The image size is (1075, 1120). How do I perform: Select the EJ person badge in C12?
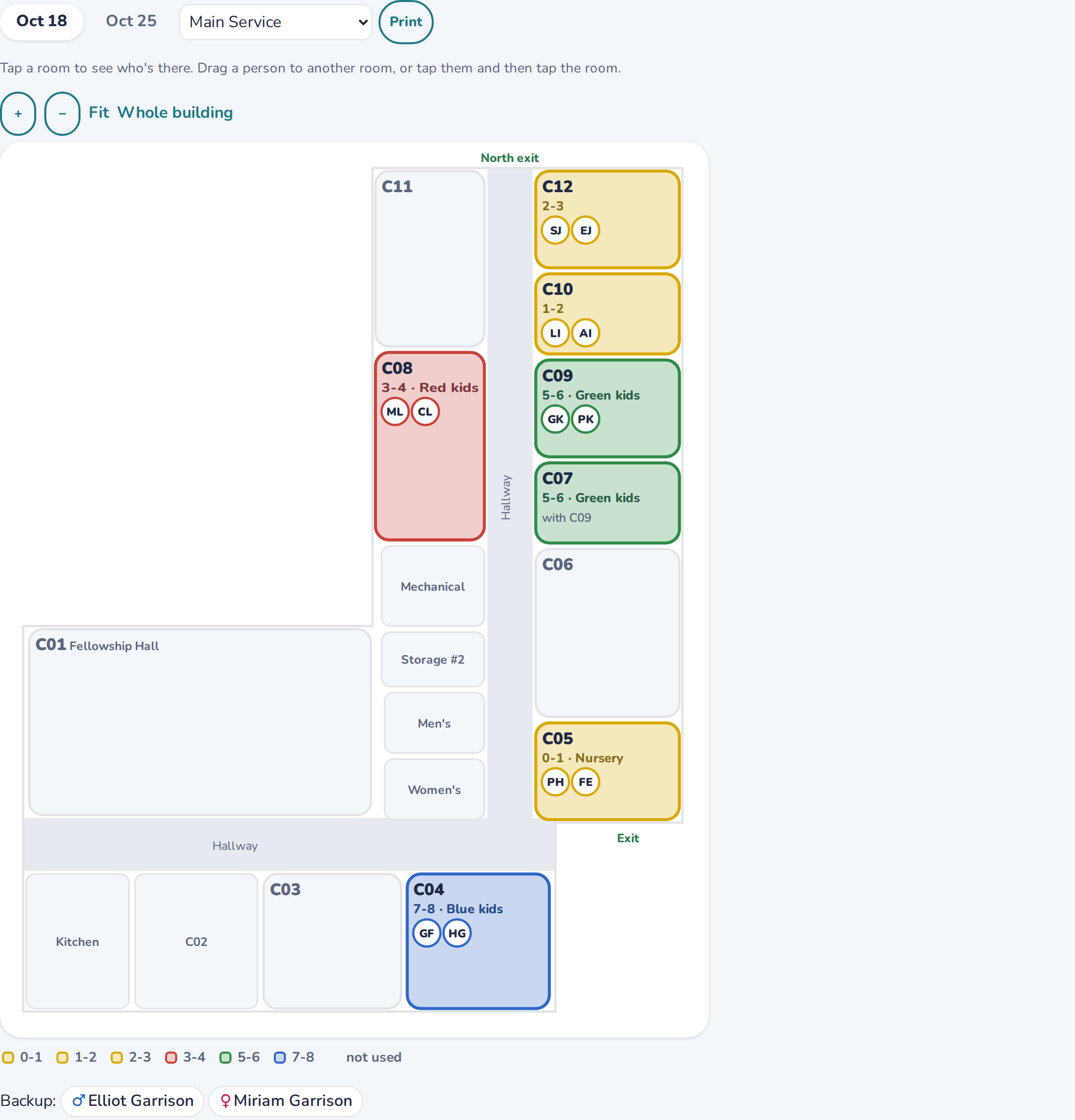(x=585, y=230)
